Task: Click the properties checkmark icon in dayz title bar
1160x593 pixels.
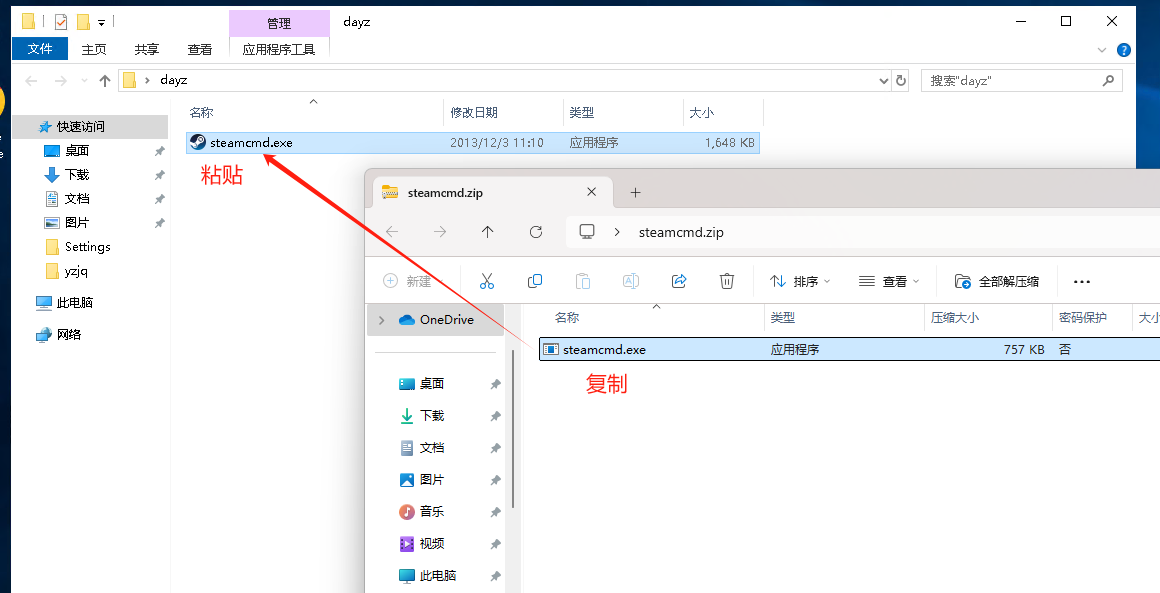Action: [x=61, y=22]
